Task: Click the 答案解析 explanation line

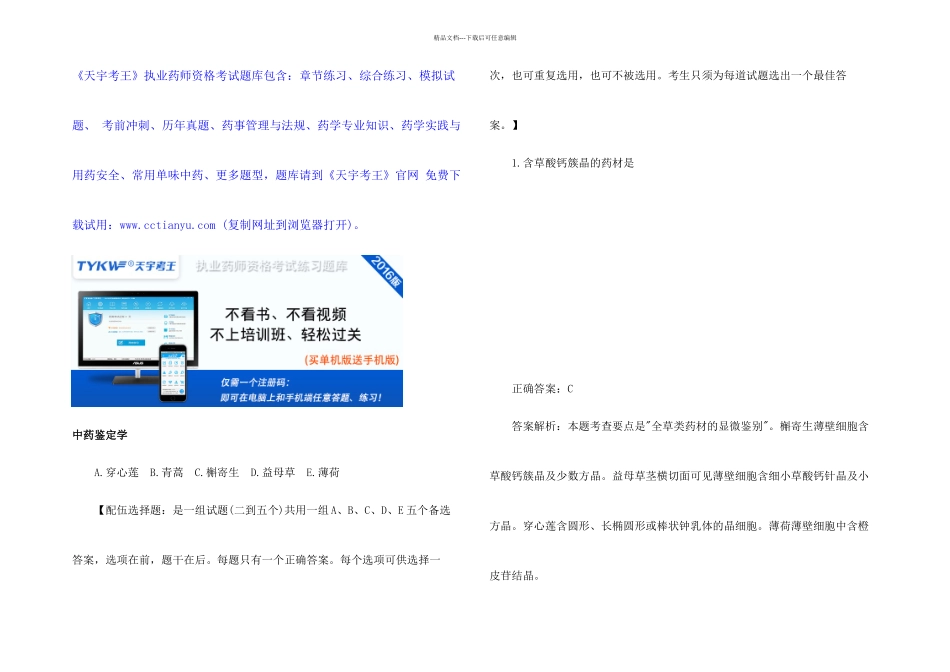Action: click(x=690, y=427)
